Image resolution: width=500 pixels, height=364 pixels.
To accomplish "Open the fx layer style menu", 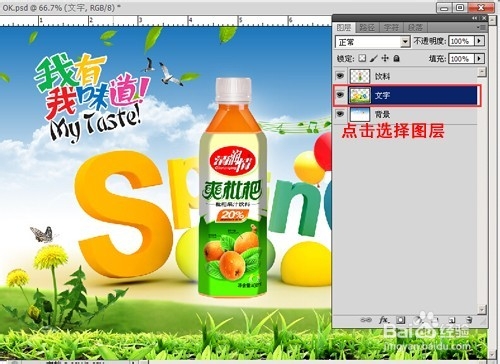I will click(384, 320).
